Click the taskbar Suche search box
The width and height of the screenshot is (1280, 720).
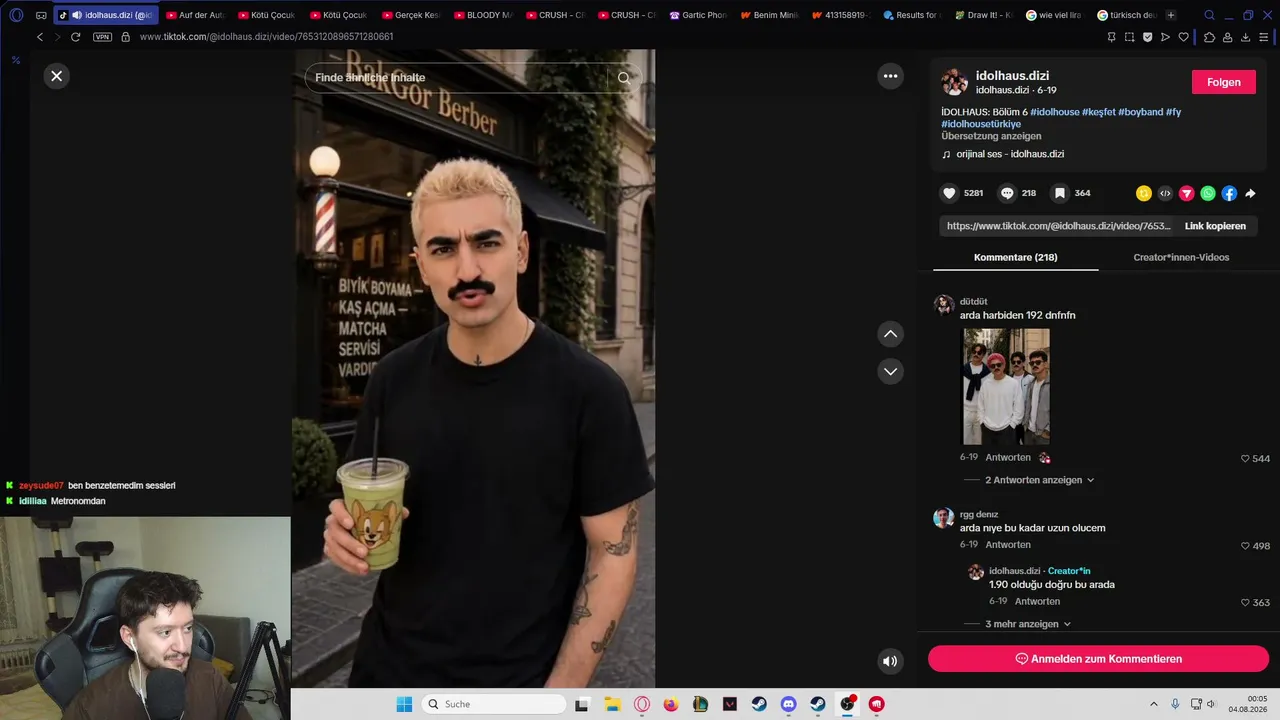pyautogui.click(x=494, y=704)
